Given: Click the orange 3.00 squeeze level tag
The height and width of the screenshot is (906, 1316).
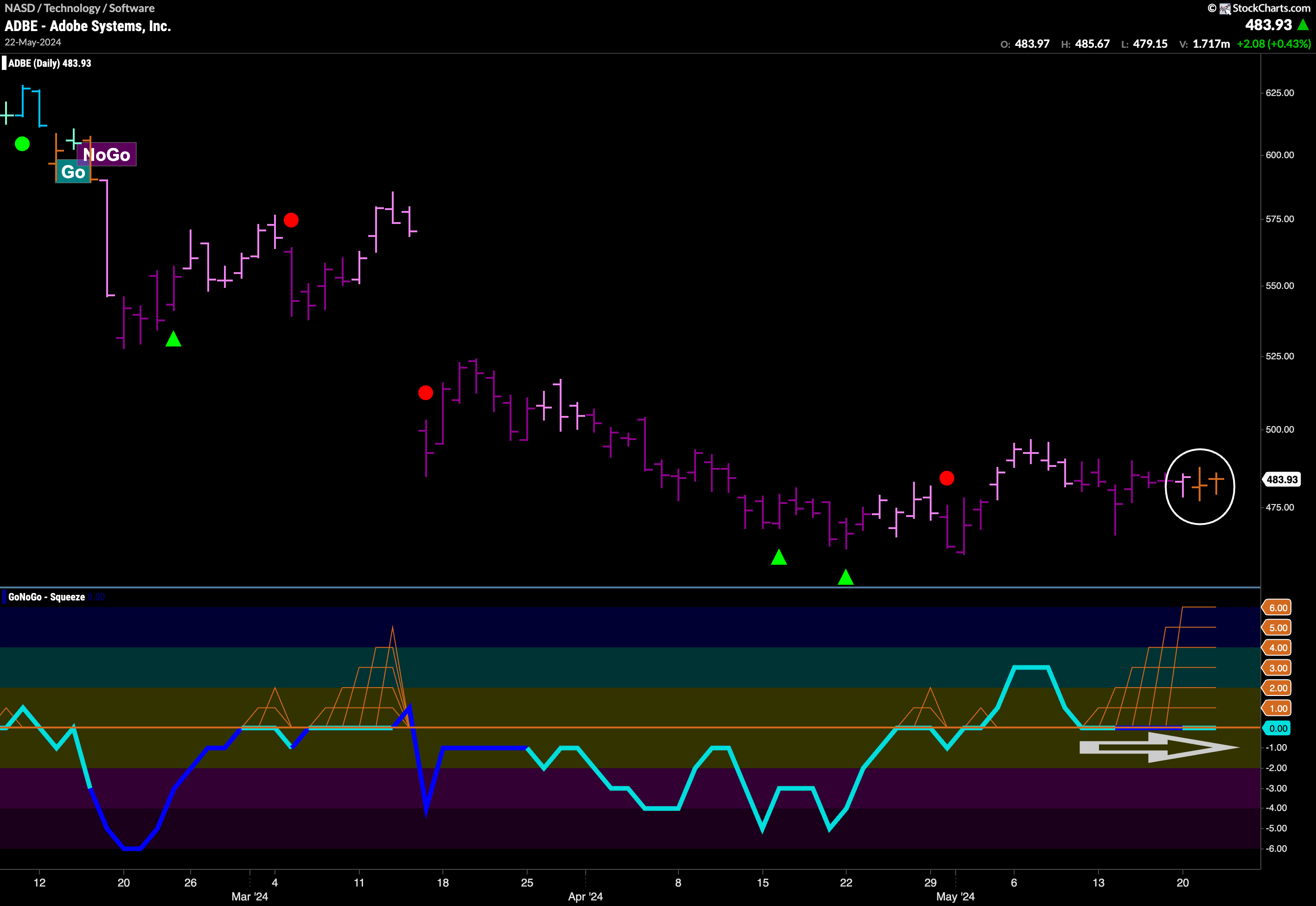Looking at the screenshot, I should click(x=1276, y=668).
